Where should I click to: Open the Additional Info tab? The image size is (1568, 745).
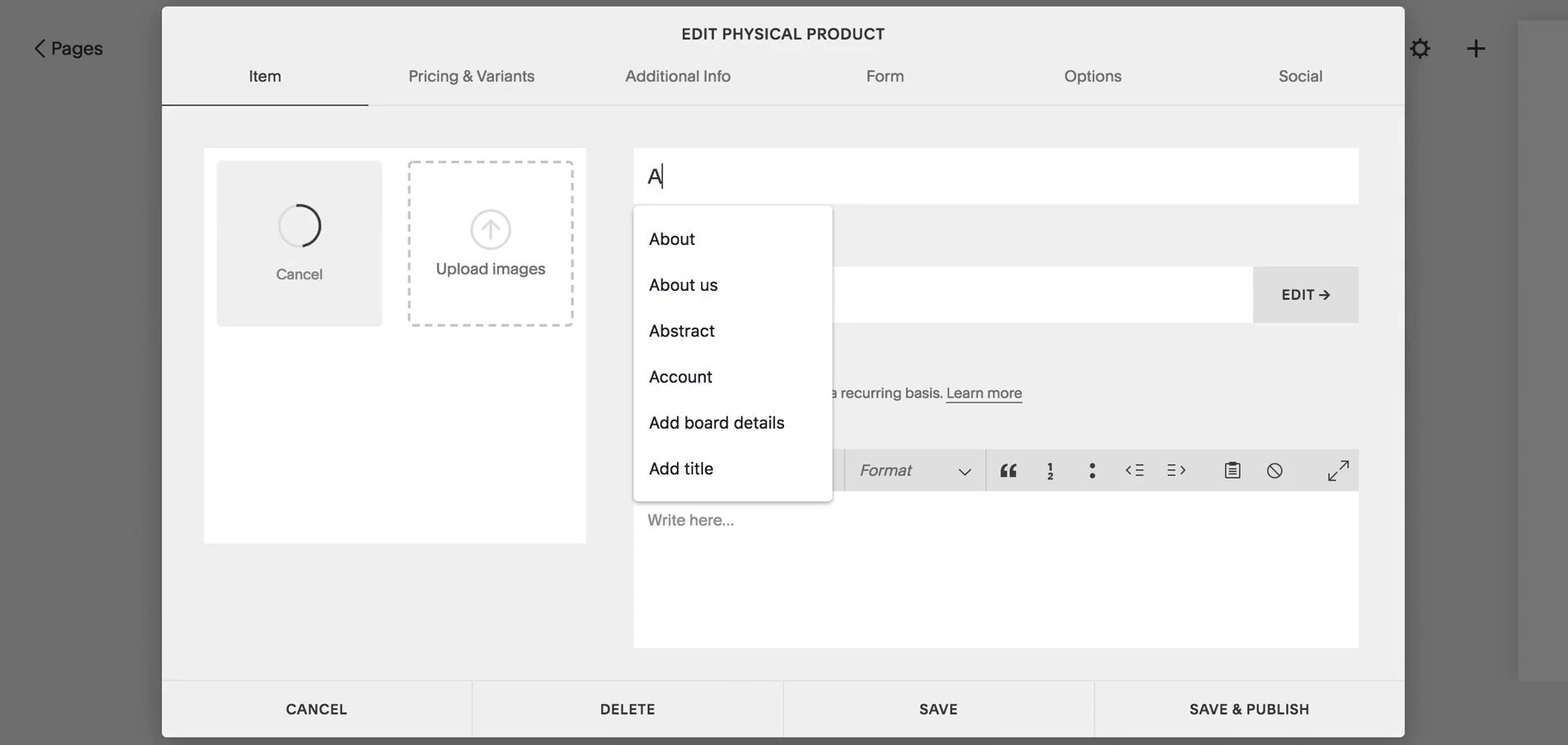(x=678, y=76)
